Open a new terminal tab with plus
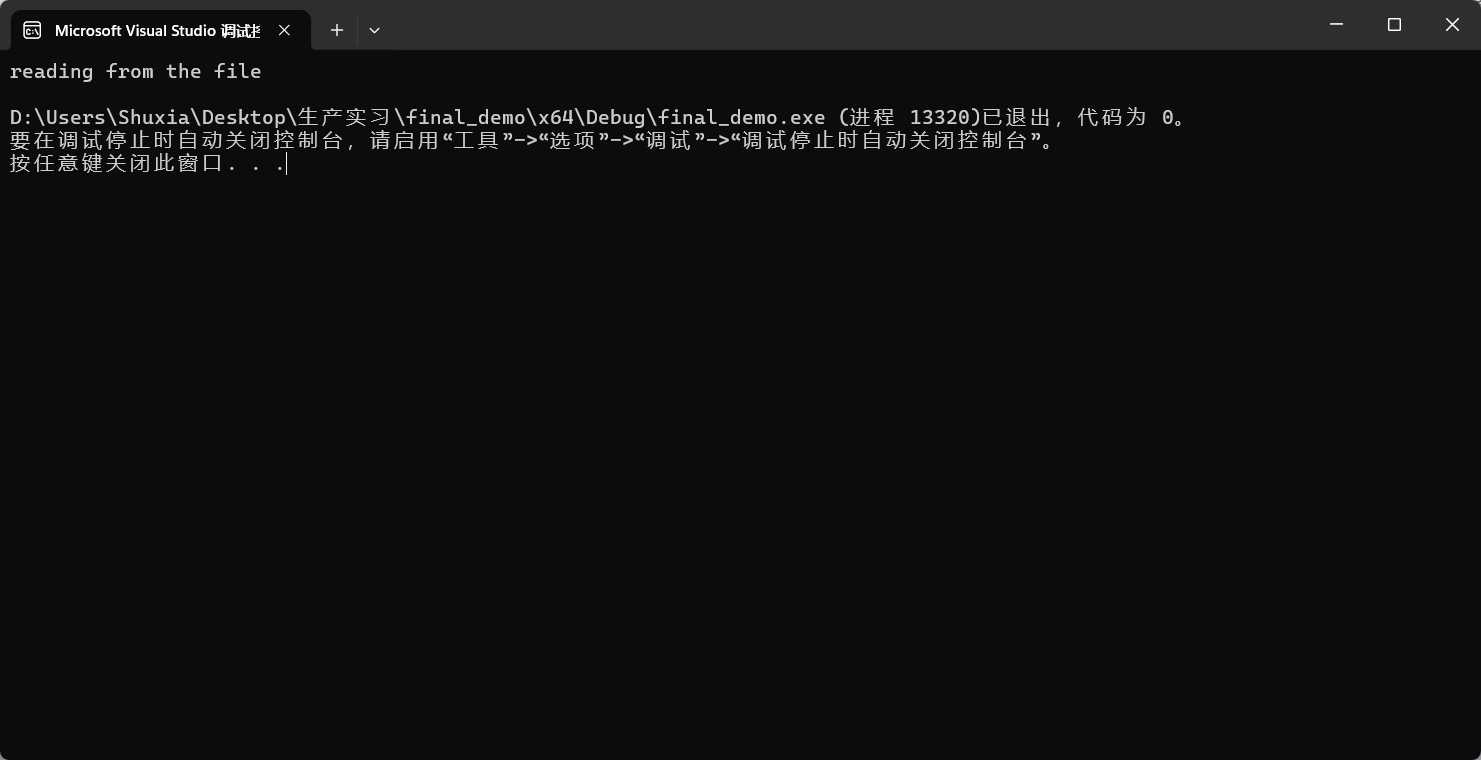 (x=337, y=30)
